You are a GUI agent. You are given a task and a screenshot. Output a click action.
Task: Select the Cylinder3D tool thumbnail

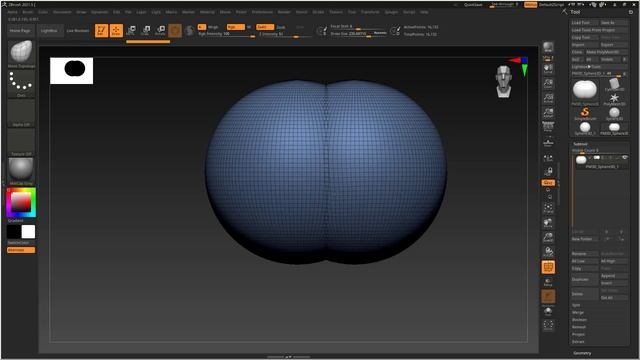(x=614, y=84)
